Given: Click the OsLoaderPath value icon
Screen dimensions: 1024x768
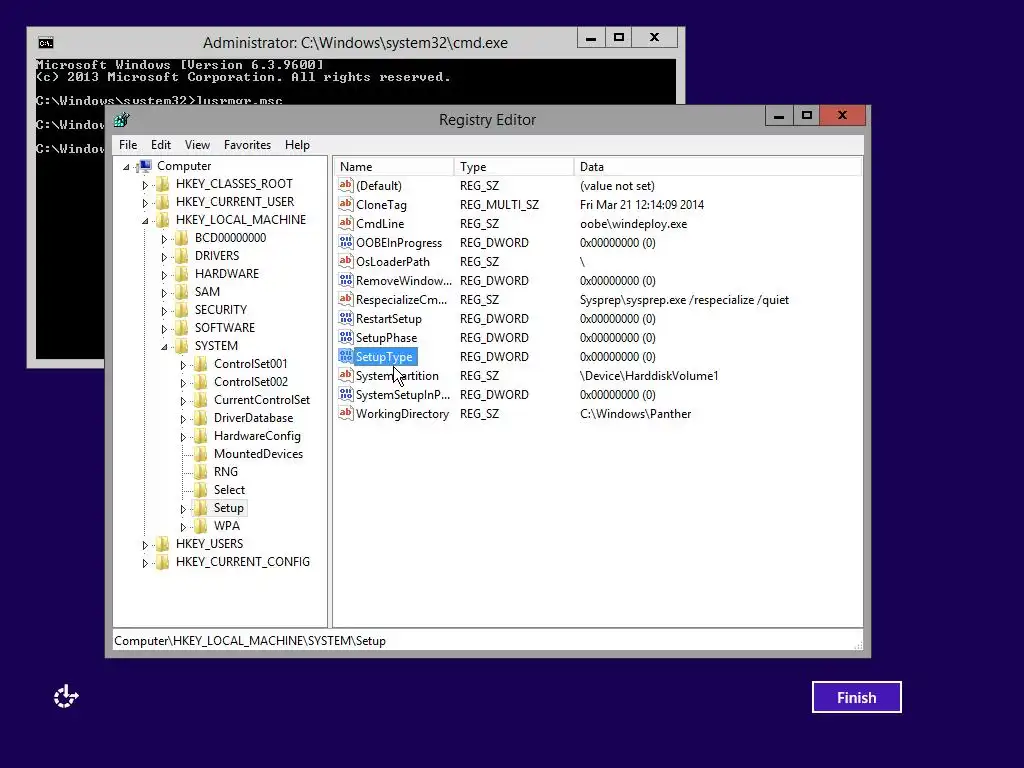Looking at the screenshot, I should pyautogui.click(x=345, y=261).
